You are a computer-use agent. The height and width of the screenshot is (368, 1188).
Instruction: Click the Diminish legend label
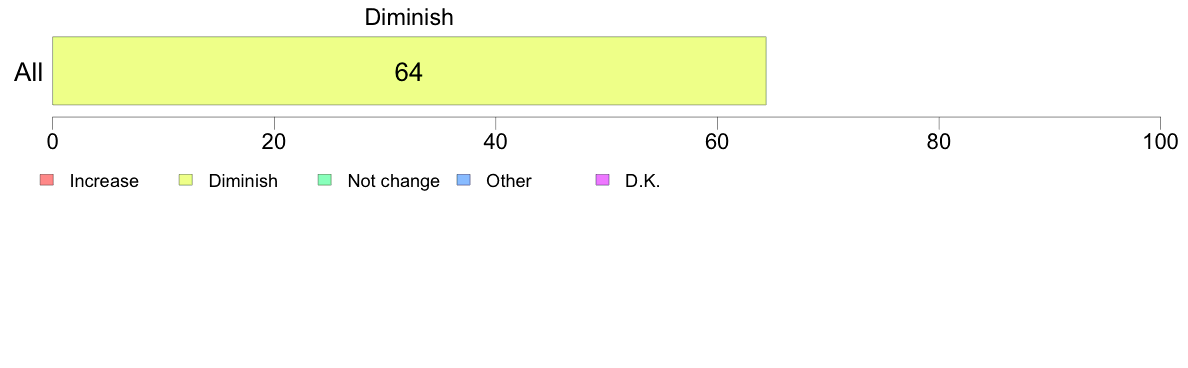(243, 181)
